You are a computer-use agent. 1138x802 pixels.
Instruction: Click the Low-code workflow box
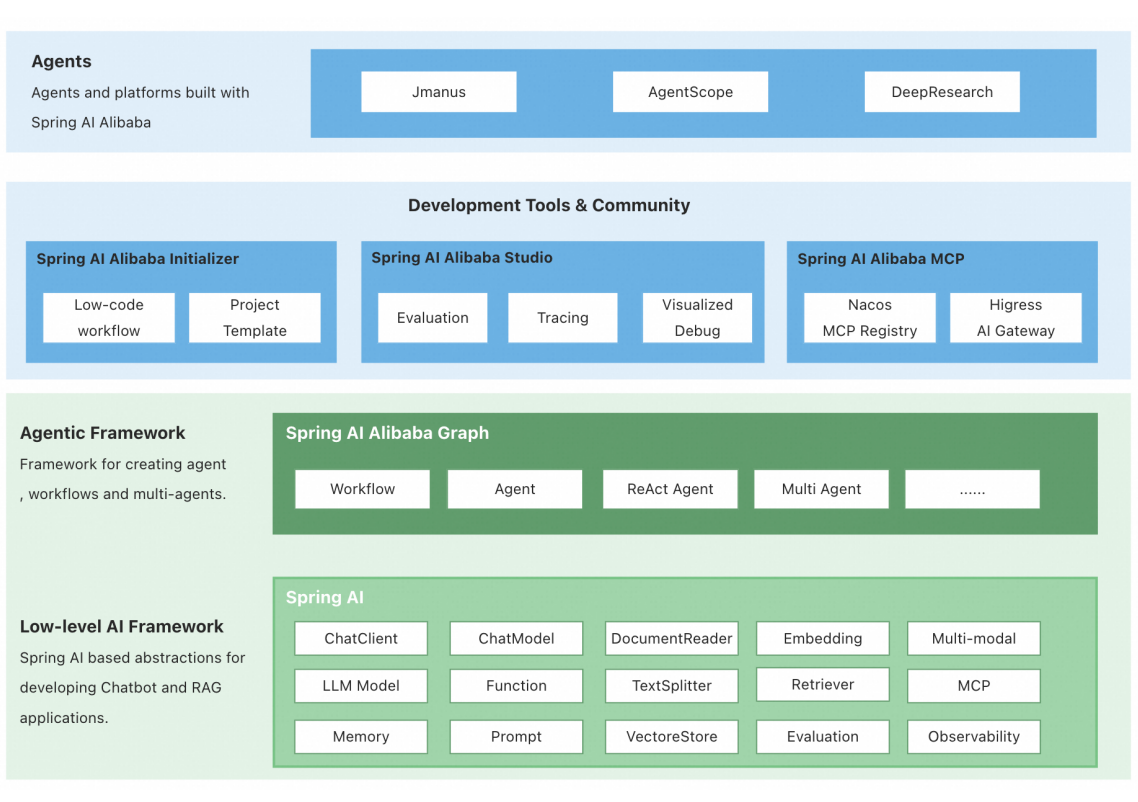point(109,317)
